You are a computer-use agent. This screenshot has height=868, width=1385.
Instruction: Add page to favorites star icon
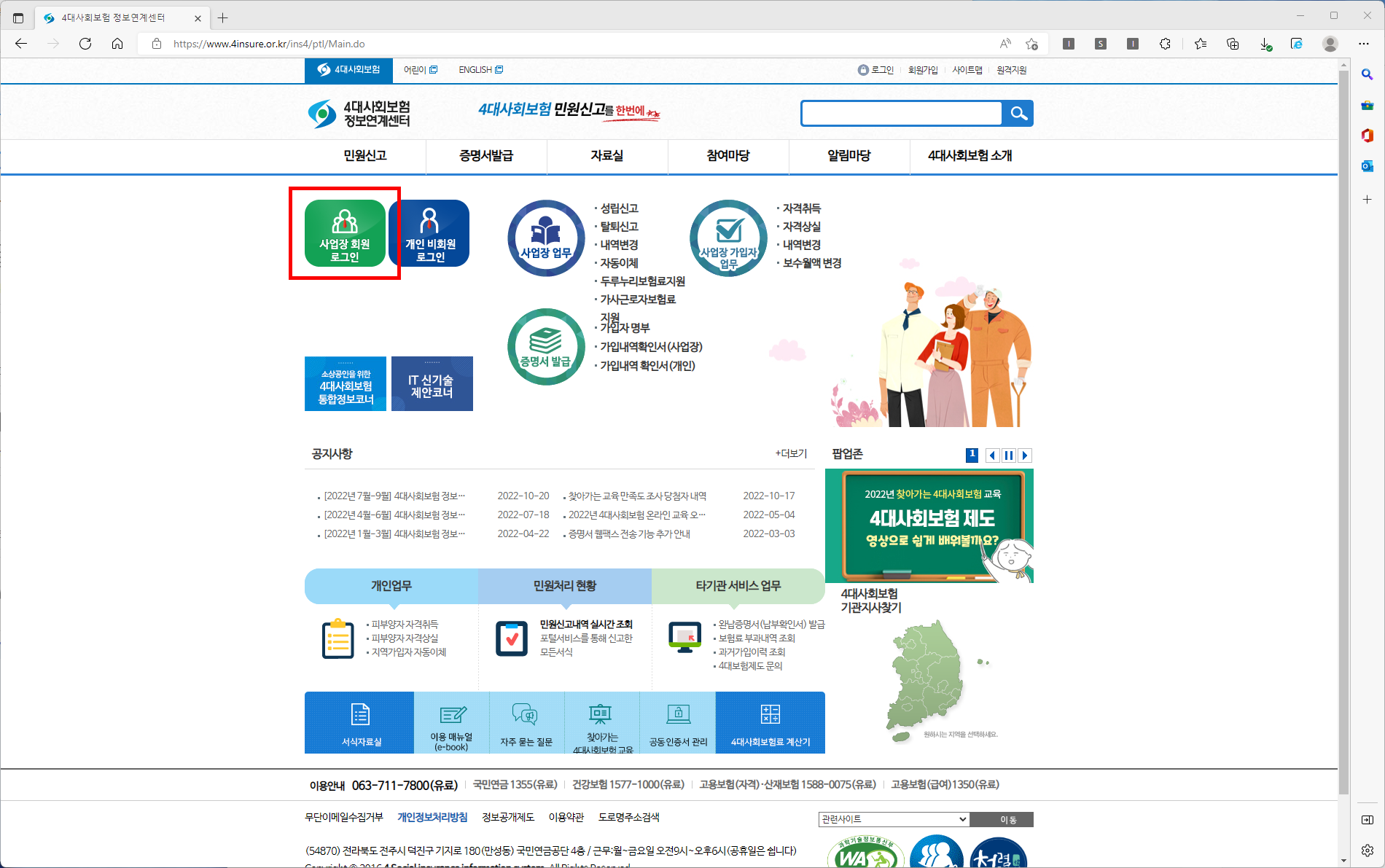1031,44
